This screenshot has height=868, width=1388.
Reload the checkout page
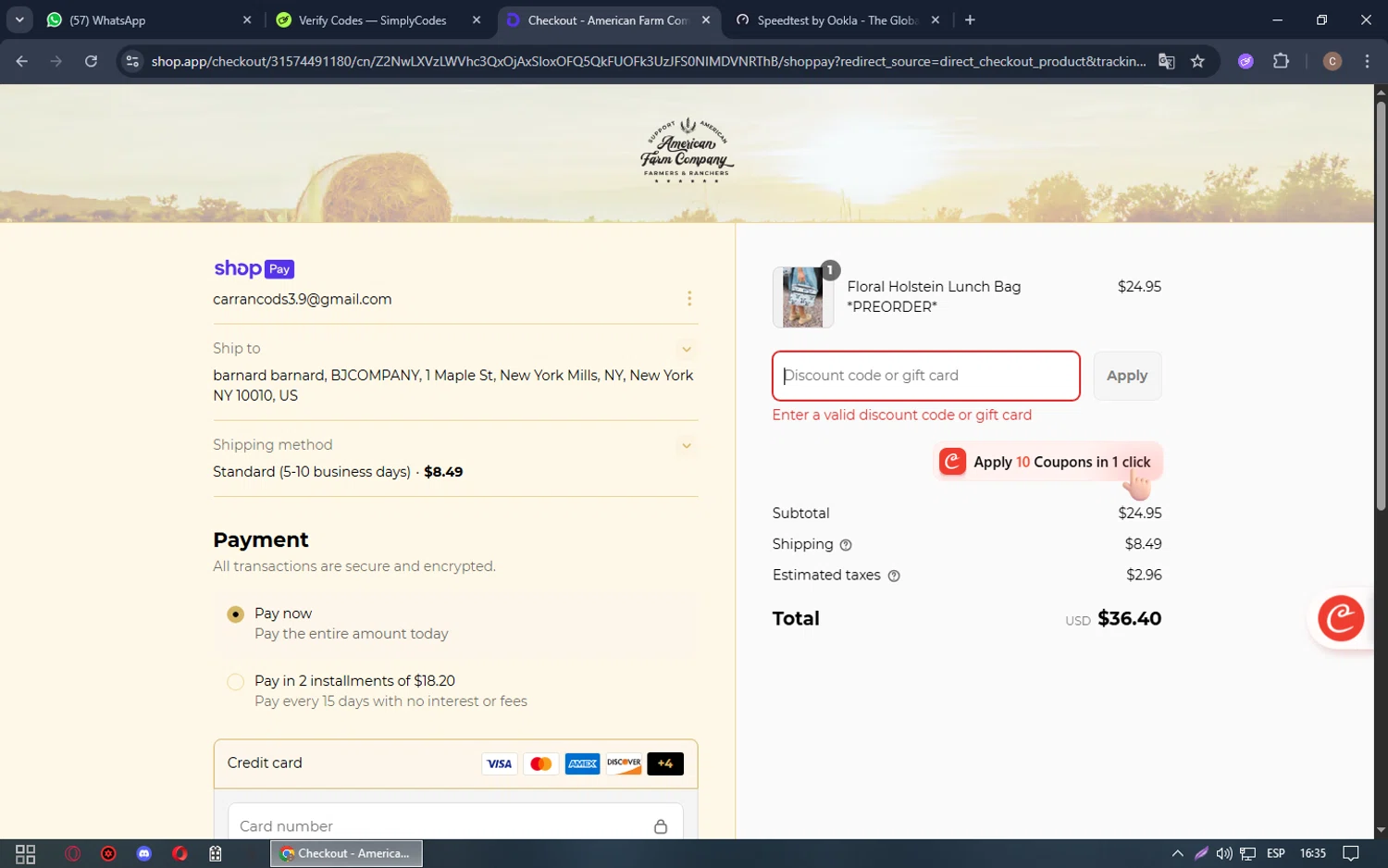91,61
